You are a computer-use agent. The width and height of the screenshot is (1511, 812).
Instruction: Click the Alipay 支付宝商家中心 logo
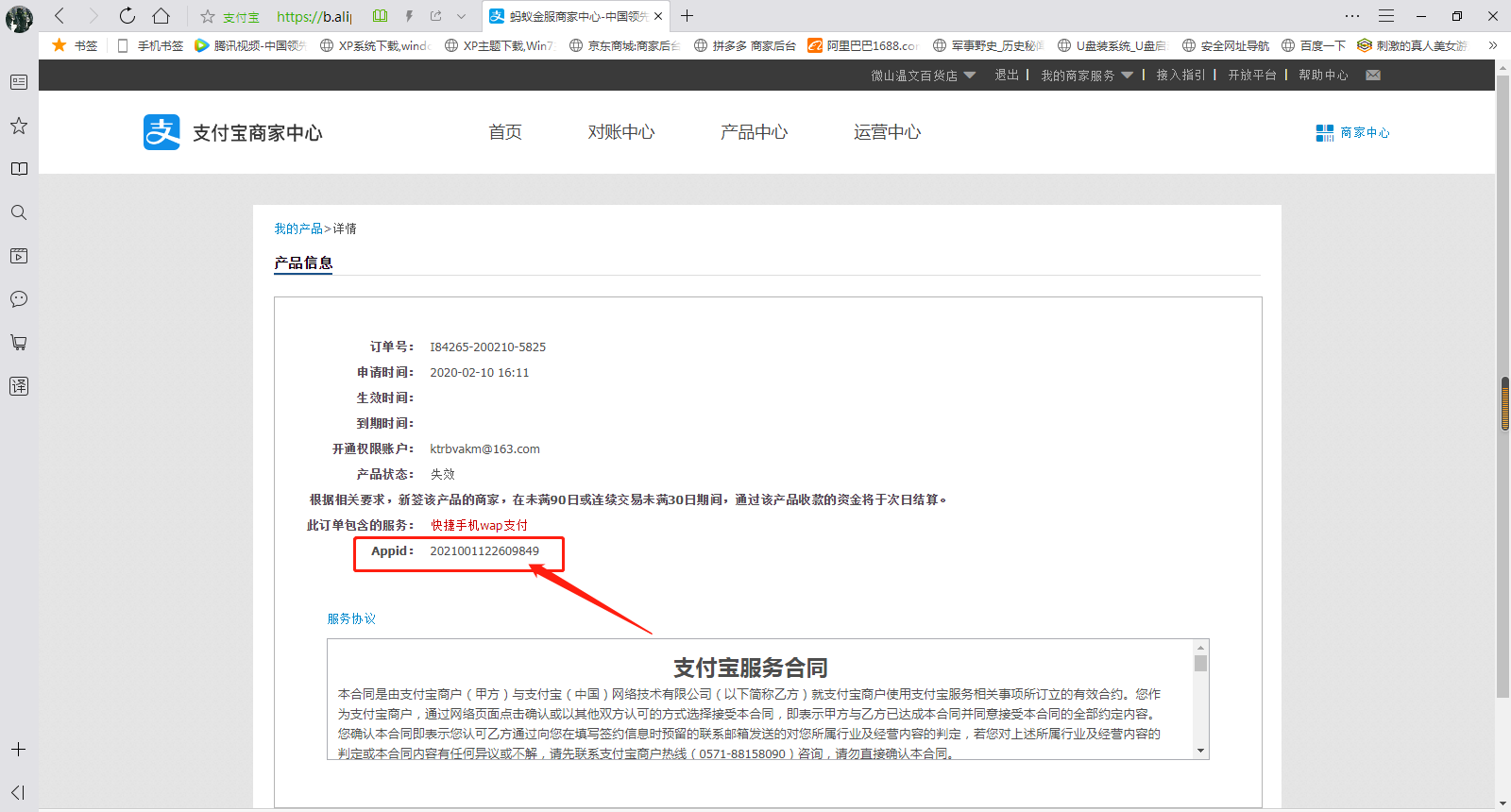tap(232, 132)
